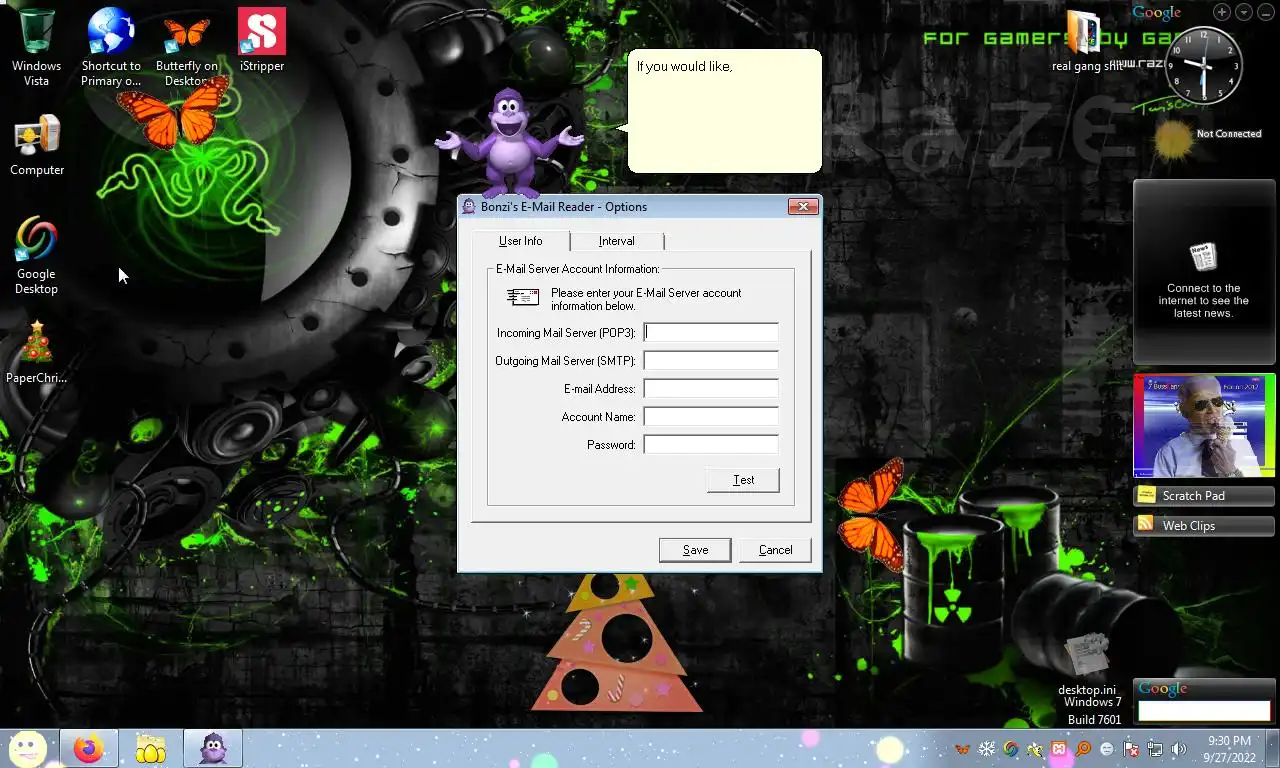This screenshot has height=768, width=1280.
Task: Open the photo thumbnail gadget
Action: [x=1204, y=426]
